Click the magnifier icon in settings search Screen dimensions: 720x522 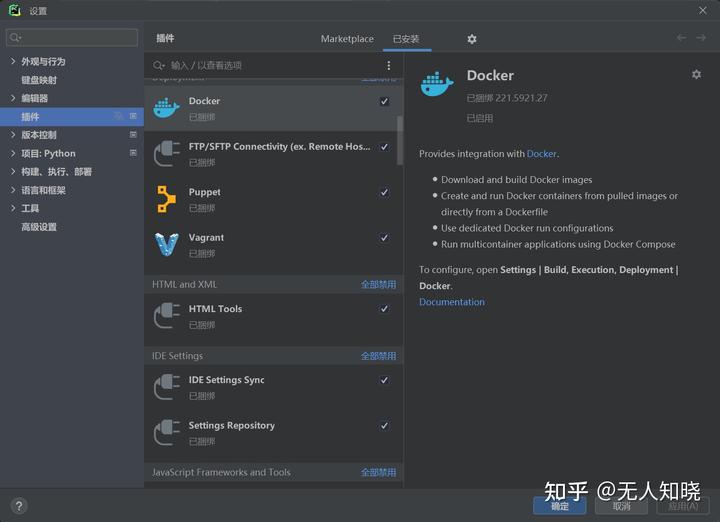[15, 38]
